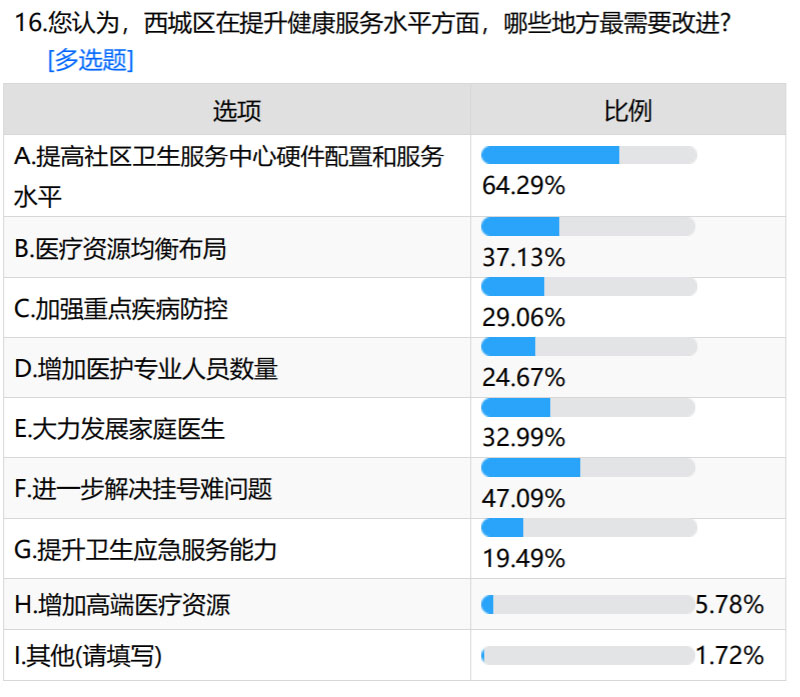Click the 19.49% progress bar
The height and width of the screenshot is (697, 800).
589,528
